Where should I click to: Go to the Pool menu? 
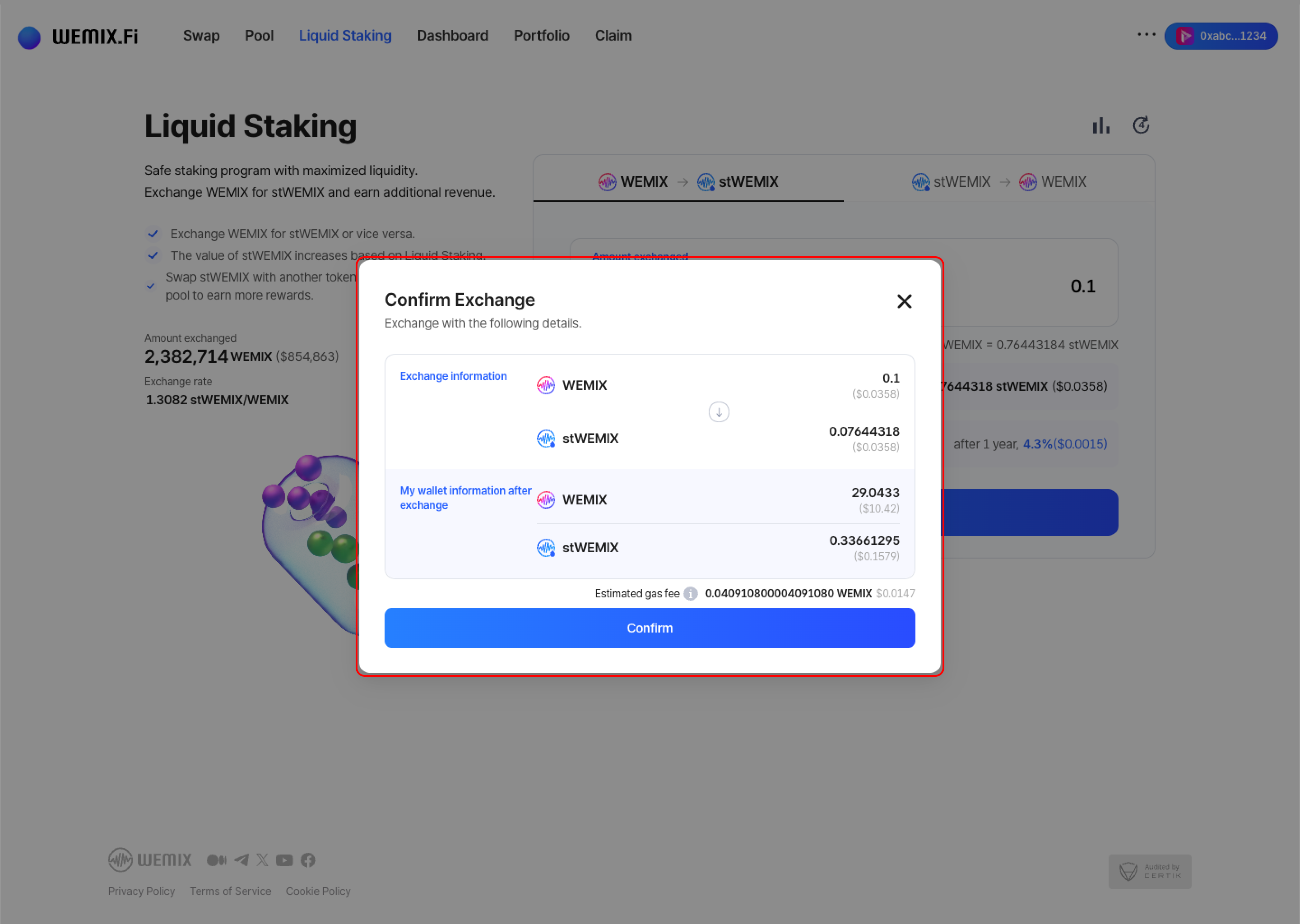pos(259,36)
